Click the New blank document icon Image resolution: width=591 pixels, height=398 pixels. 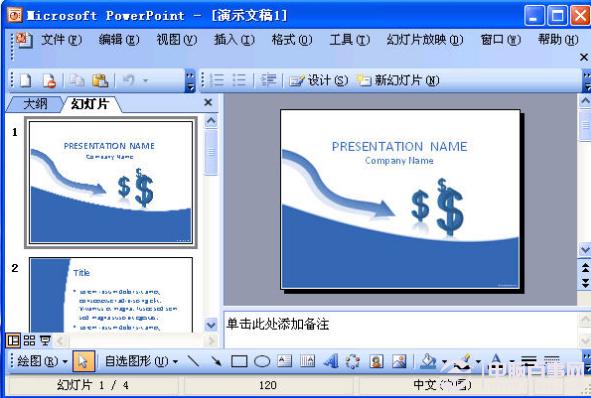tap(25, 80)
